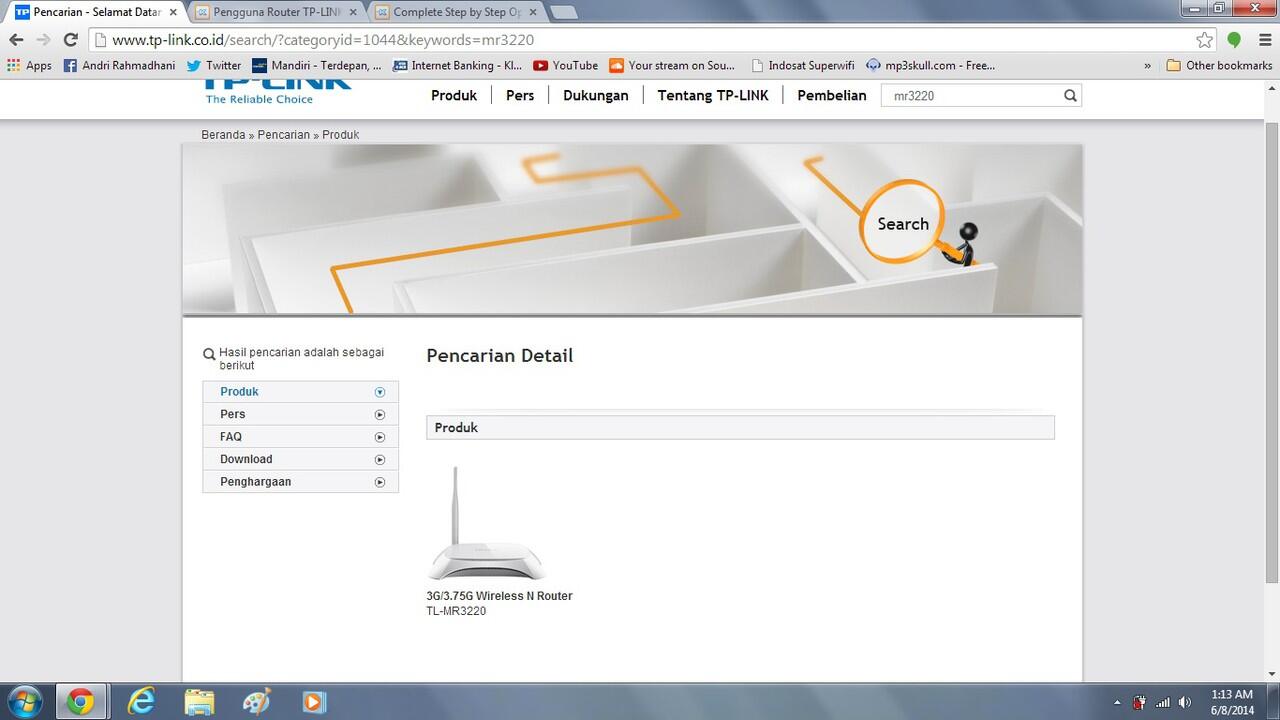This screenshot has height=720, width=1280.
Task: Close the Complete Step by Step tab
Action: [532, 12]
